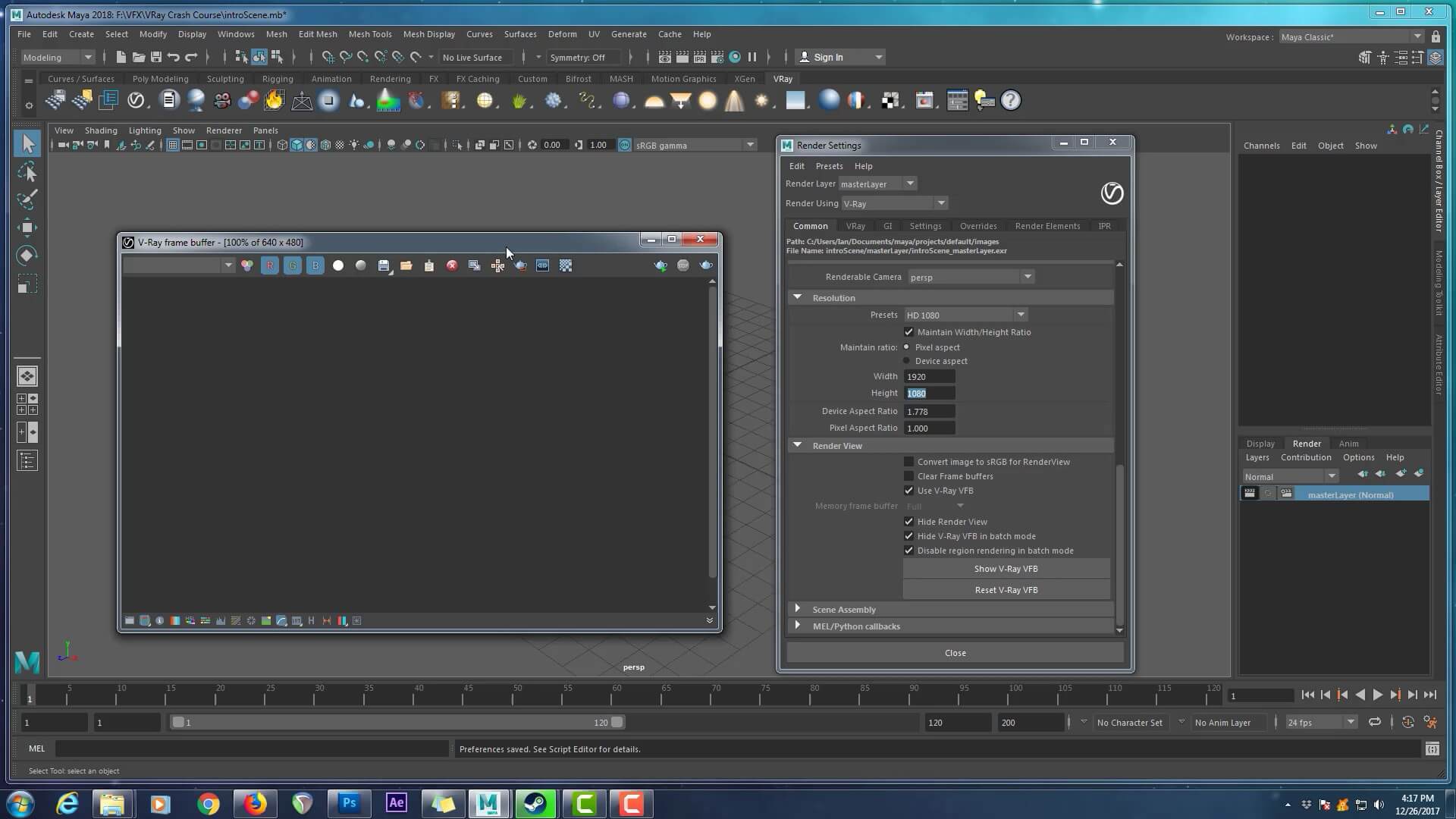Click the Width input field
Image resolution: width=1456 pixels, height=819 pixels.
[929, 377]
